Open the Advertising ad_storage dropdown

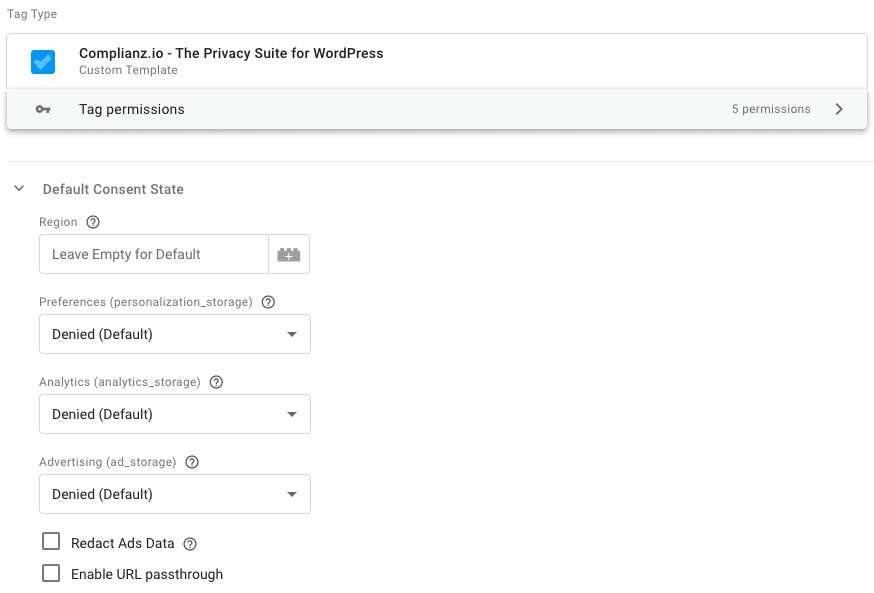click(x=174, y=494)
